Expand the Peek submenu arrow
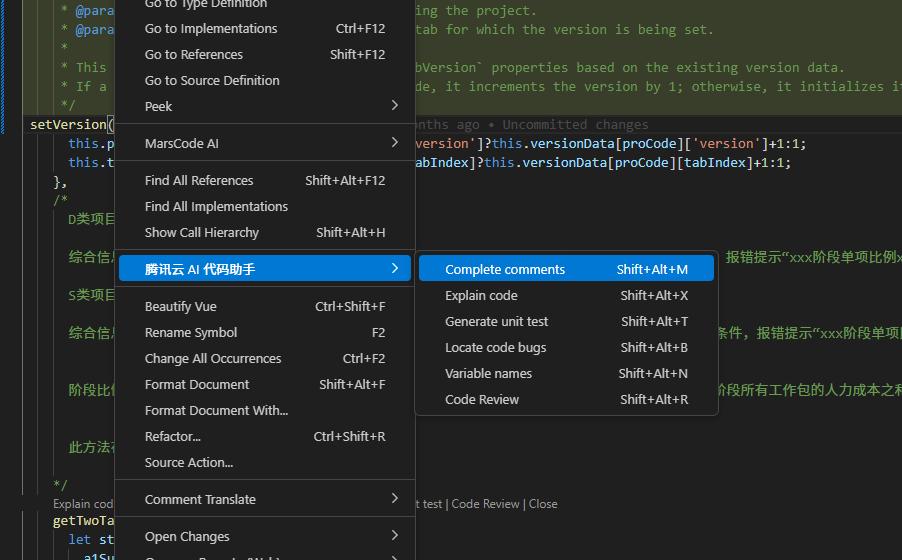902x560 pixels. pos(395,105)
